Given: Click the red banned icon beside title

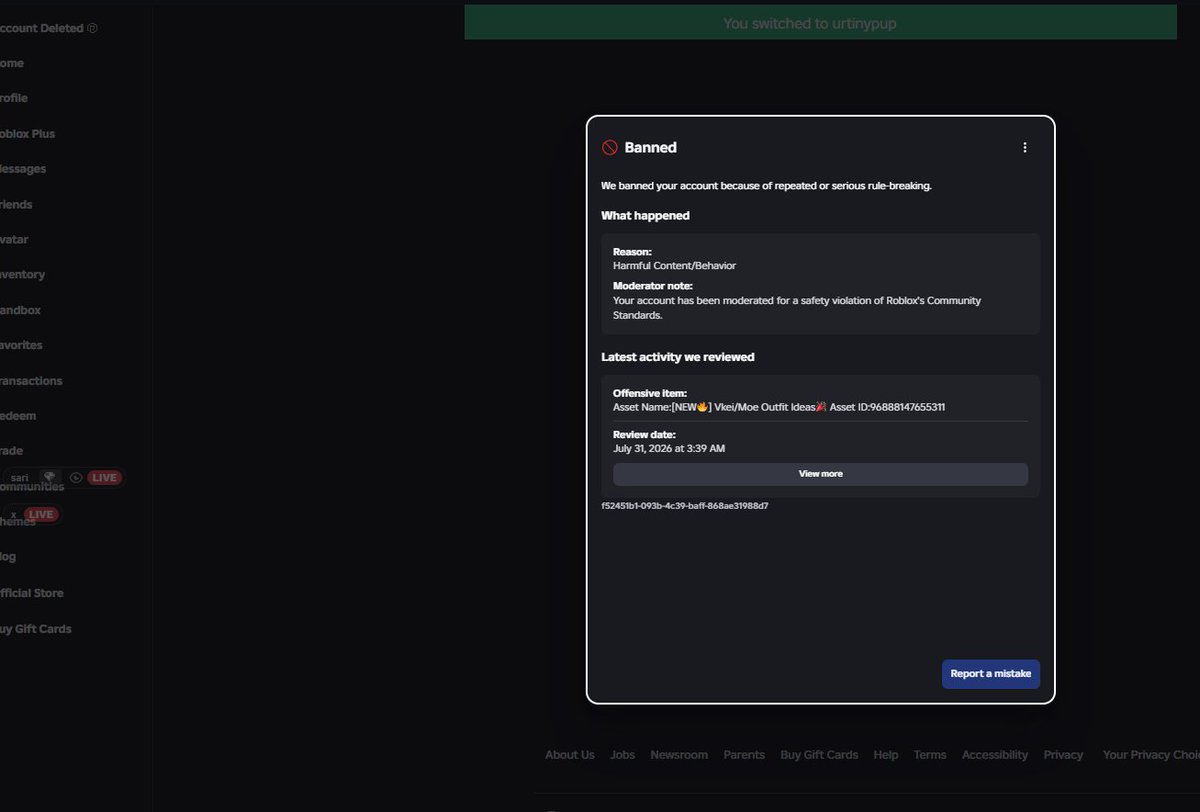Looking at the screenshot, I should pyautogui.click(x=609, y=147).
